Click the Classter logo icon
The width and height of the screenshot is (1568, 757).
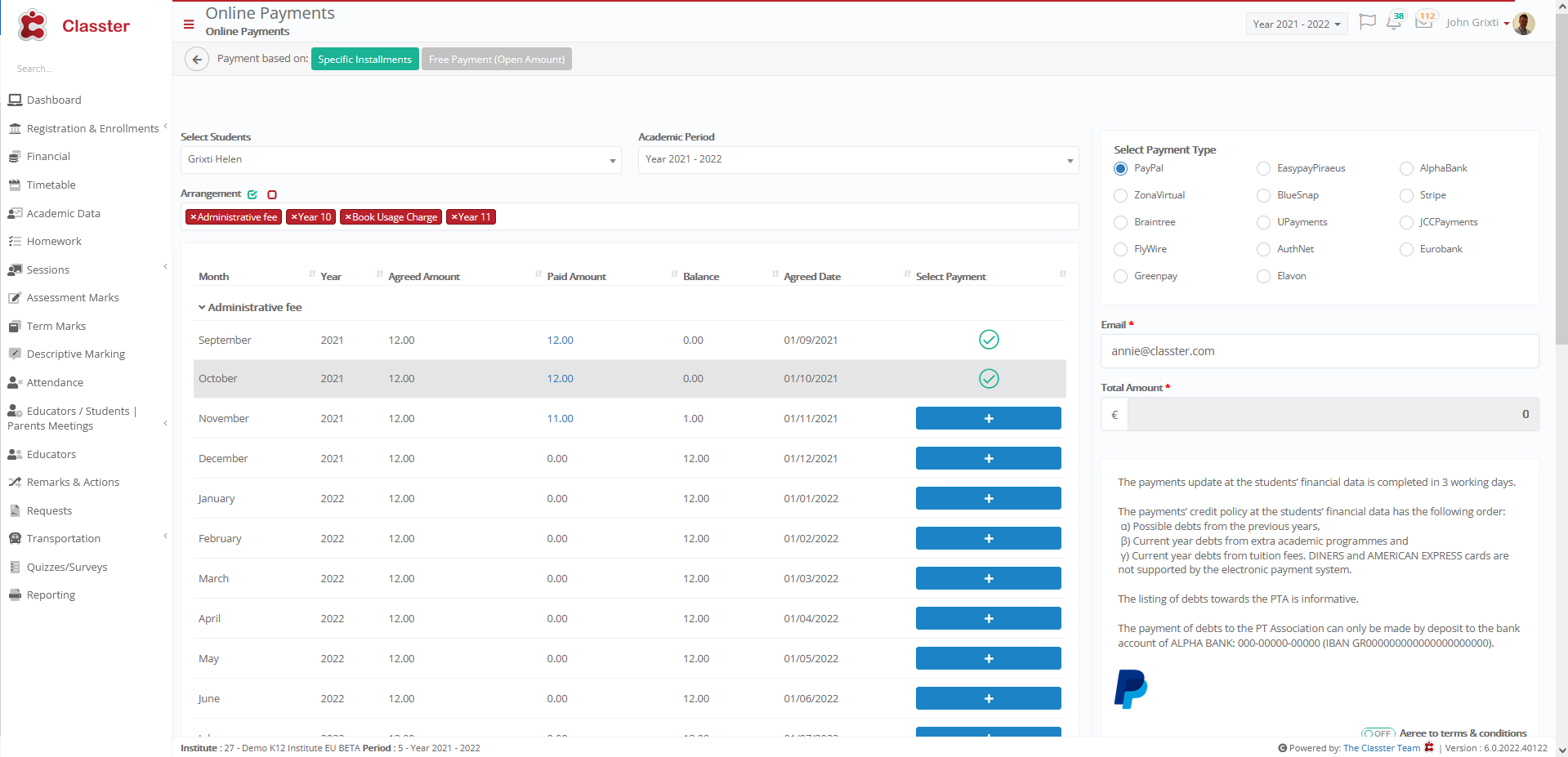click(x=33, y=25)
